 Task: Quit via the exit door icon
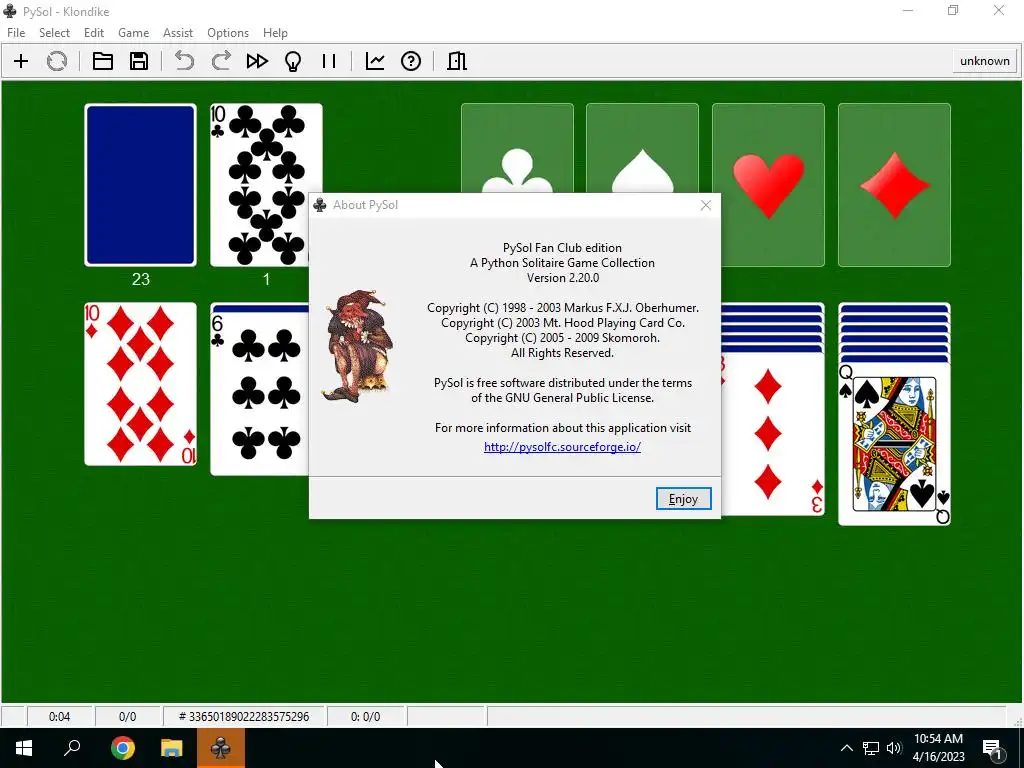pos(456,61)
